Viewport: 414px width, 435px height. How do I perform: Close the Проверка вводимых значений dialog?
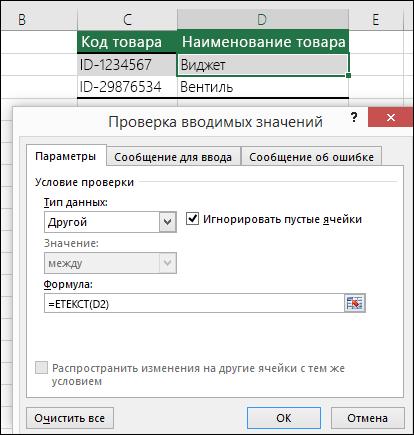click(391, 117)
